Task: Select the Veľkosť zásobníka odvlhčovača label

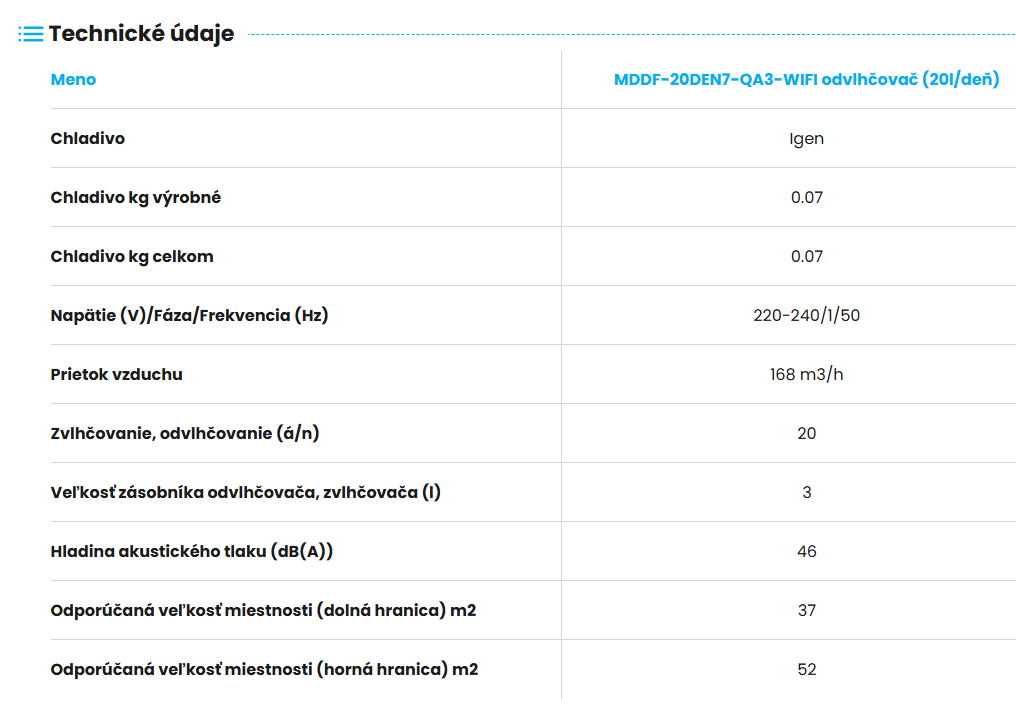Action: 245,493
